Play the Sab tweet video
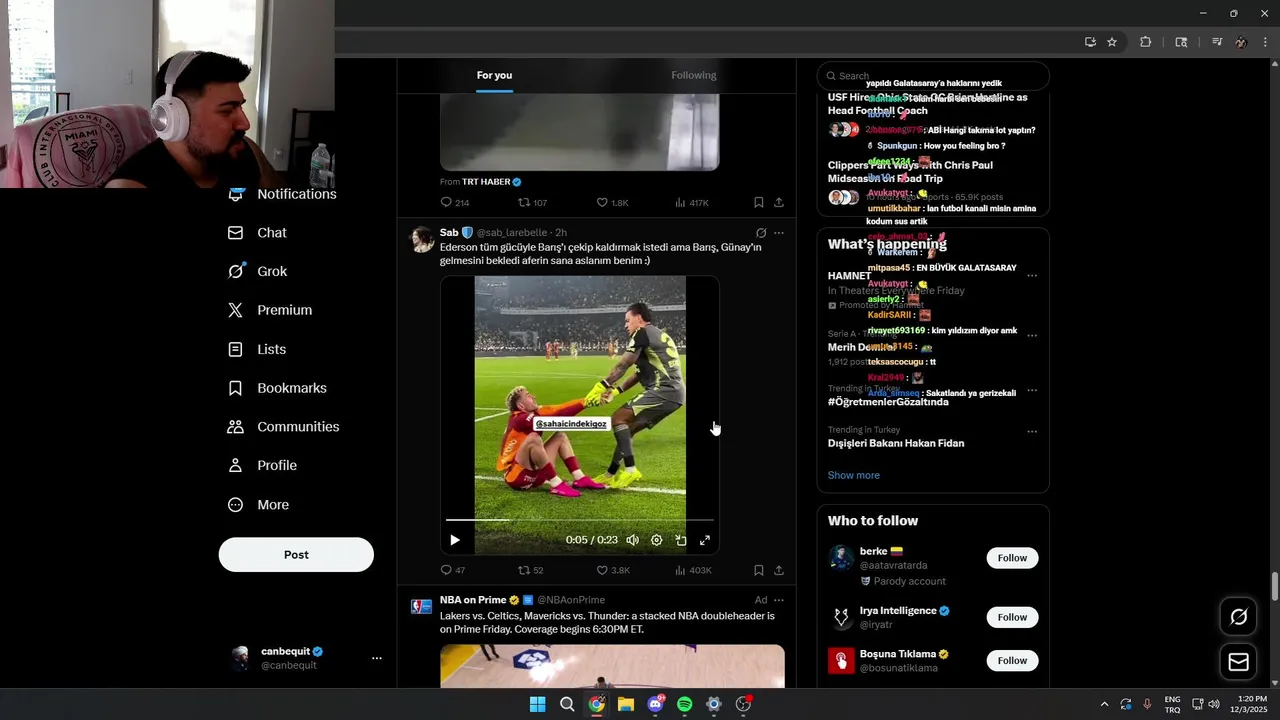This screenshot has height=720, width=1280. click(x=455, y=540)
